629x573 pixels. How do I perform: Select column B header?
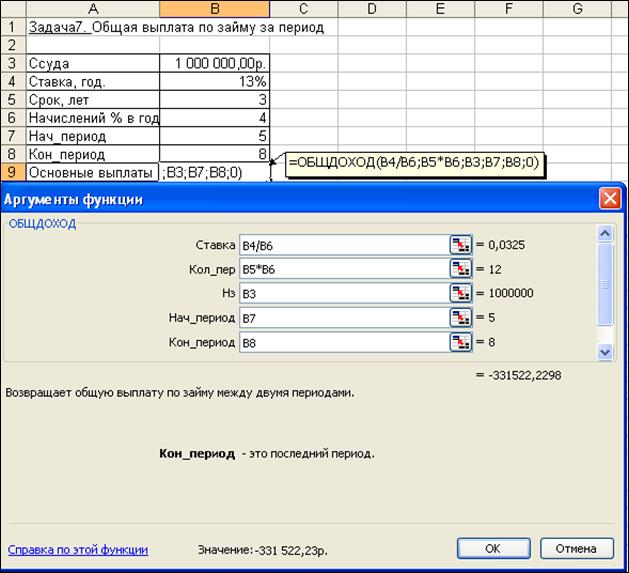coord(214,9)
